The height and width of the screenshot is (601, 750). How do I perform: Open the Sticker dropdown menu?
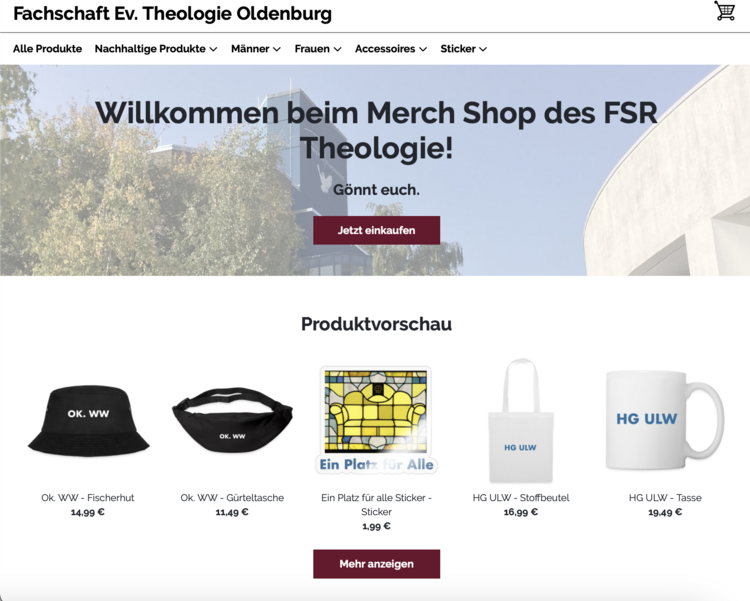[463, 49]
